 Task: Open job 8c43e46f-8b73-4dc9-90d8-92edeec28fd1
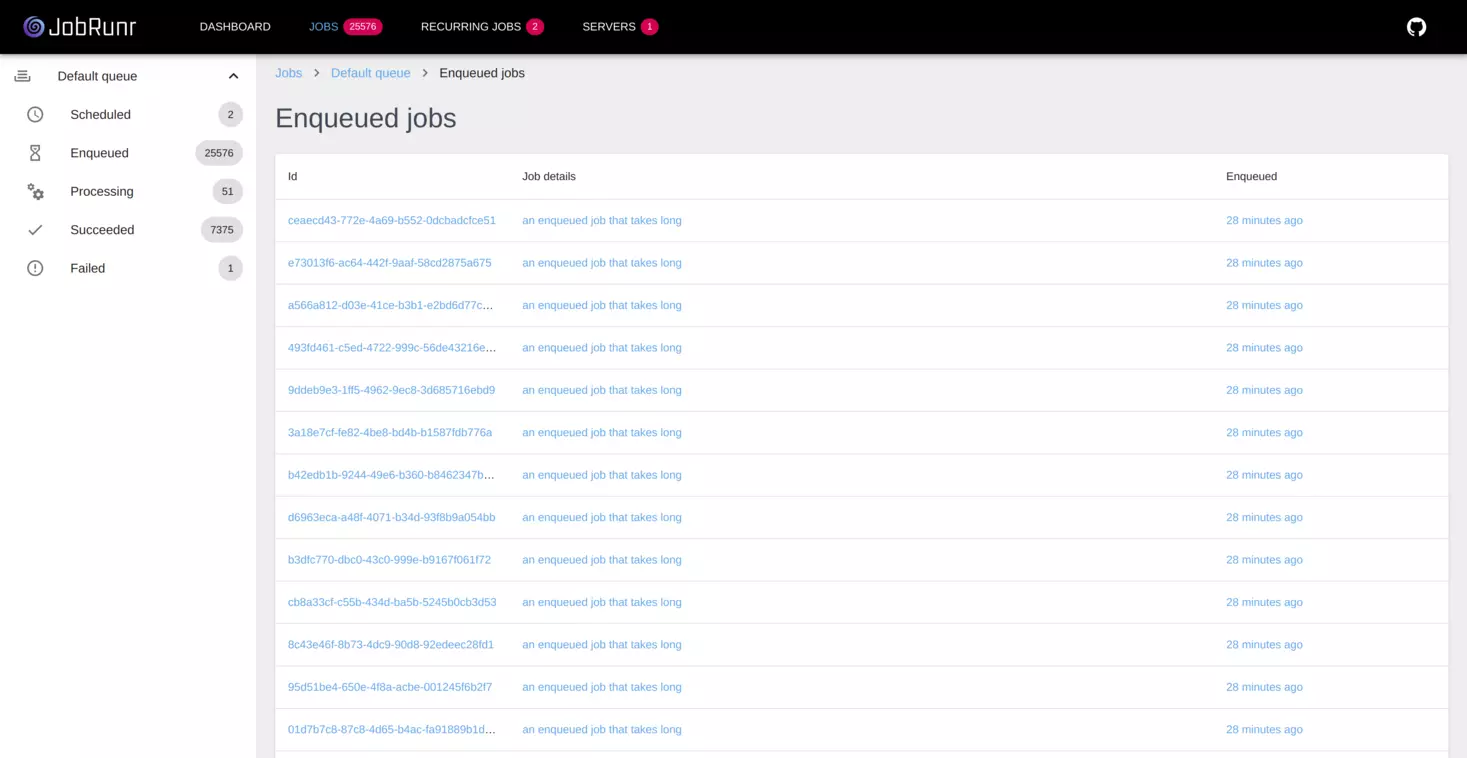(391, 645)
